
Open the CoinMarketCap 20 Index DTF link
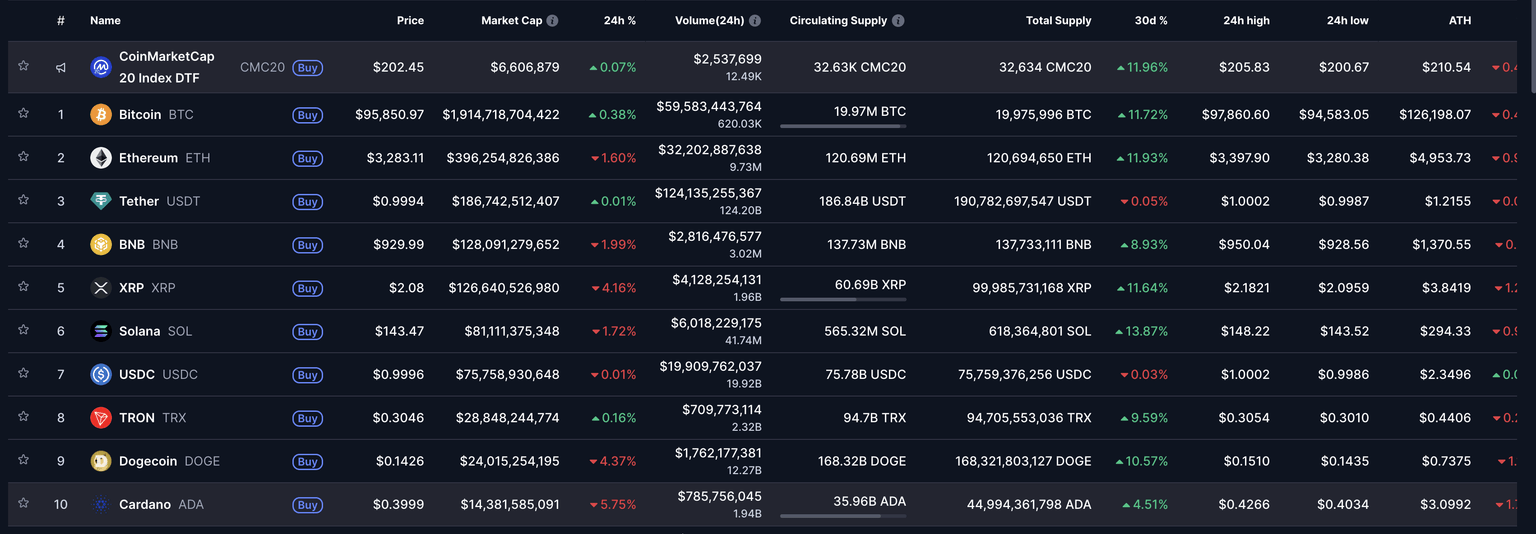pos(166,67)
